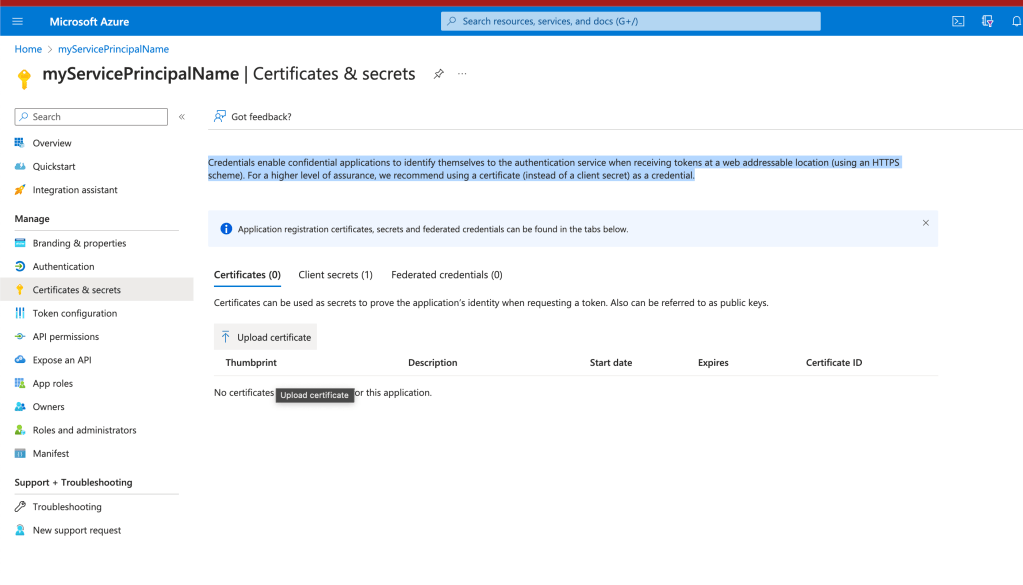This screenshot has height=585, width=1023.
Task: Collapse the left sidebar with double chevron
Action: coord(182,117)
